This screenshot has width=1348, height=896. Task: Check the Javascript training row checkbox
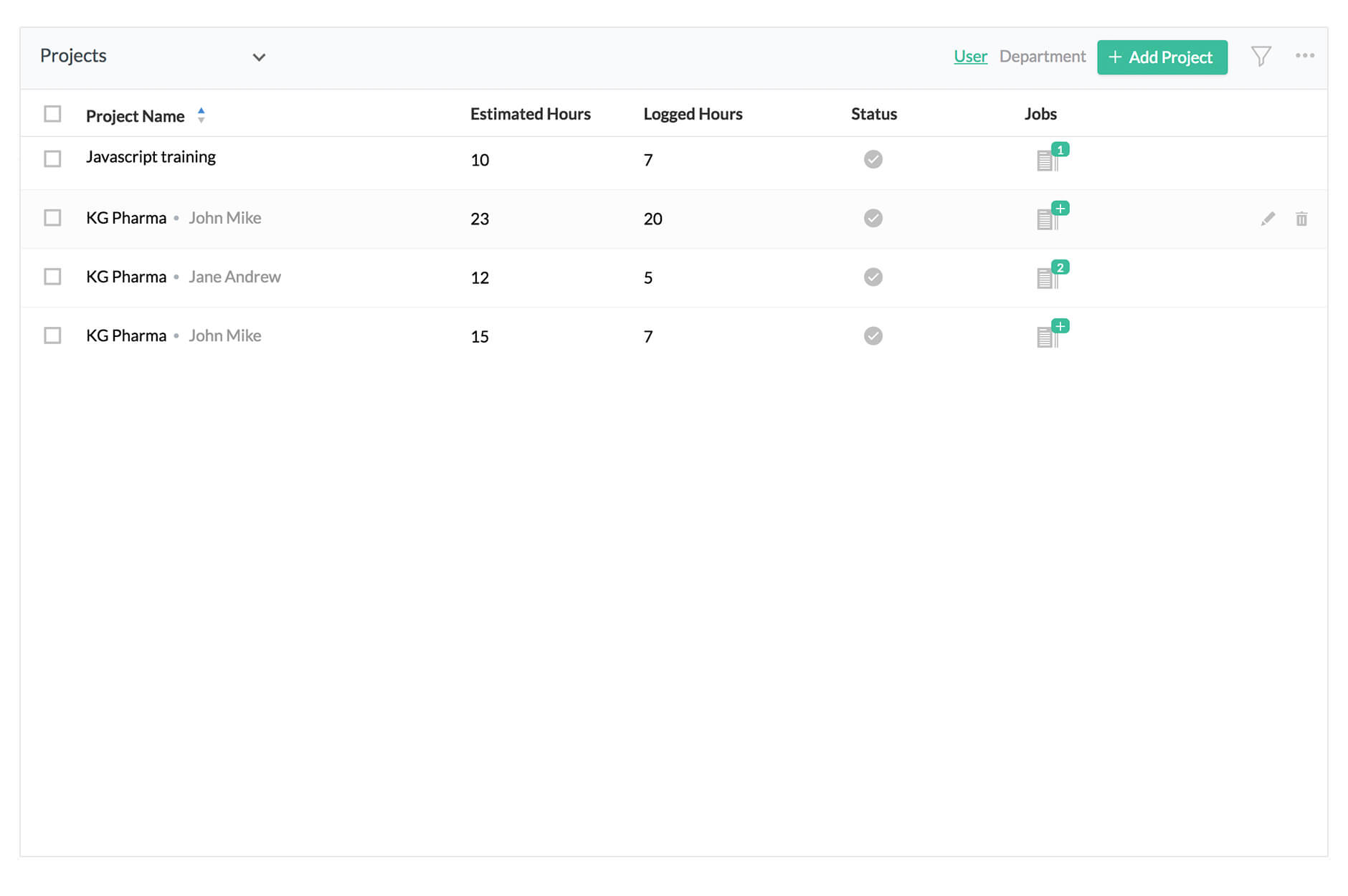(52, 158)
